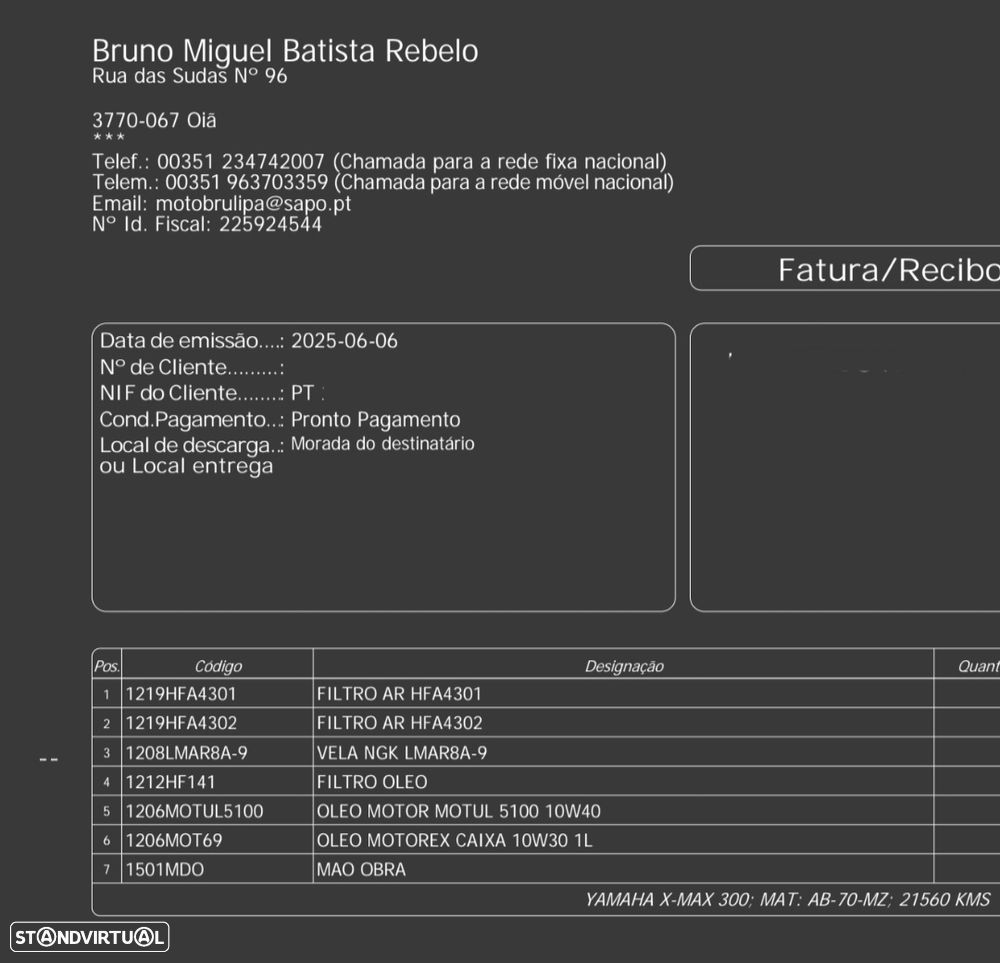This screenshot has height=963, width=1000.
Task: Click the Pos. column header
Action: 107,666
